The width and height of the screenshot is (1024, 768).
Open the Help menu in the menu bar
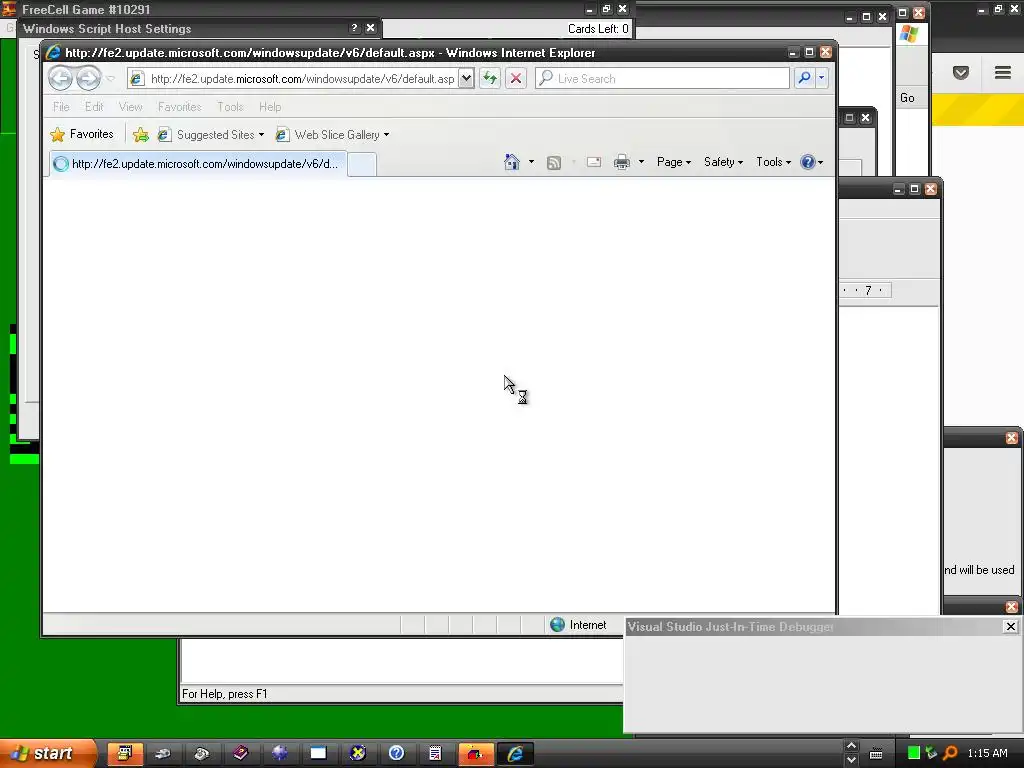click(270, 106)
